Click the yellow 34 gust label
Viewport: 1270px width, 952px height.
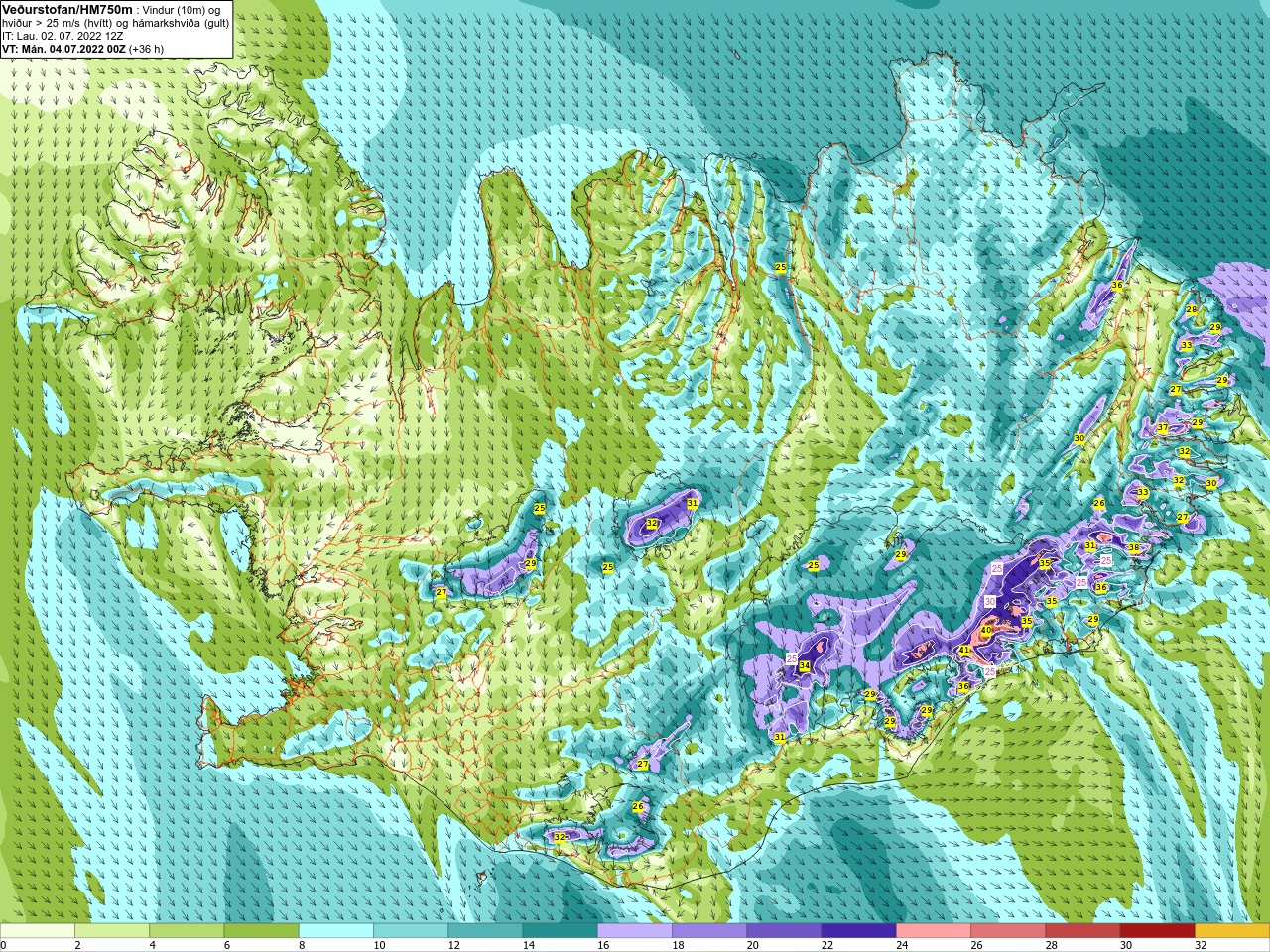pyautogui.click(x=804, y=665)
